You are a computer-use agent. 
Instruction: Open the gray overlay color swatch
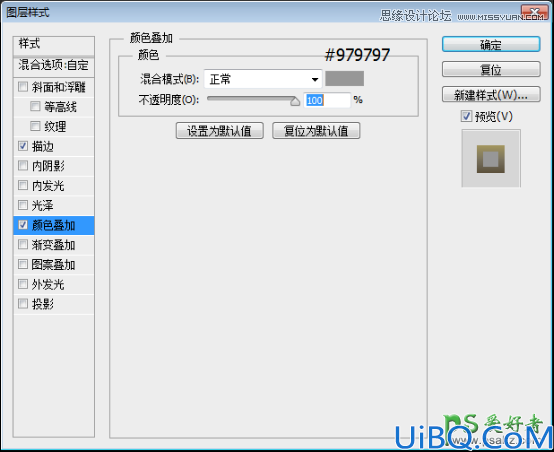[344, 78]
